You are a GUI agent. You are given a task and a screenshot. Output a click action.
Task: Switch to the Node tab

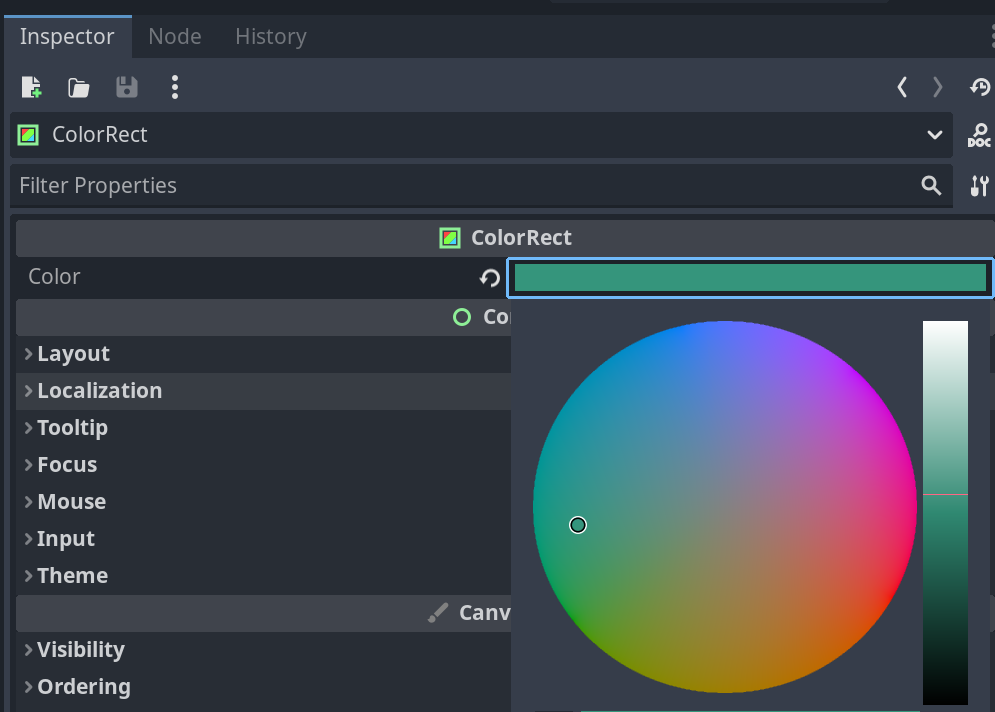[175, 37]
